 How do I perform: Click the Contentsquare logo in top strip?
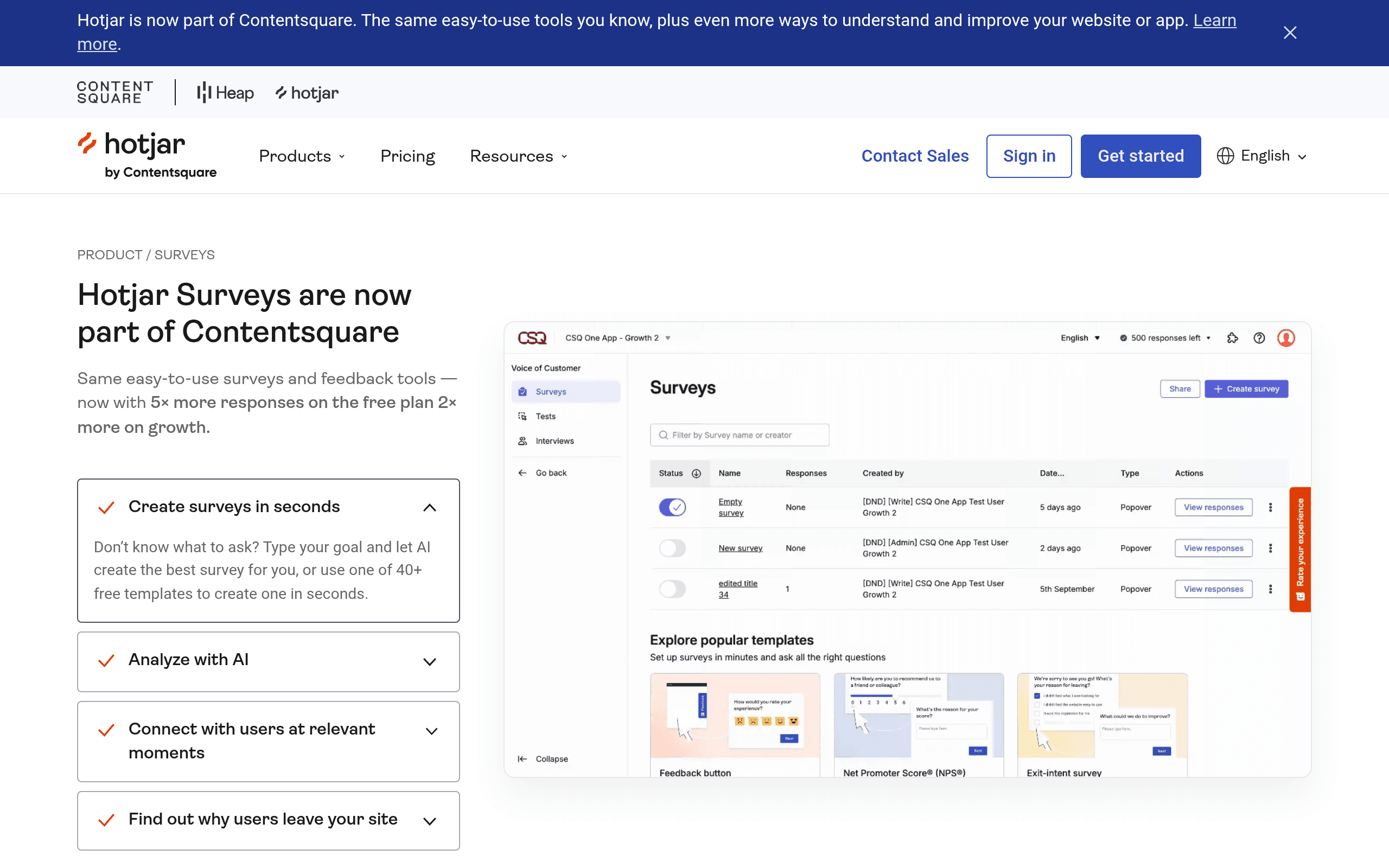[x=115, y=92]
